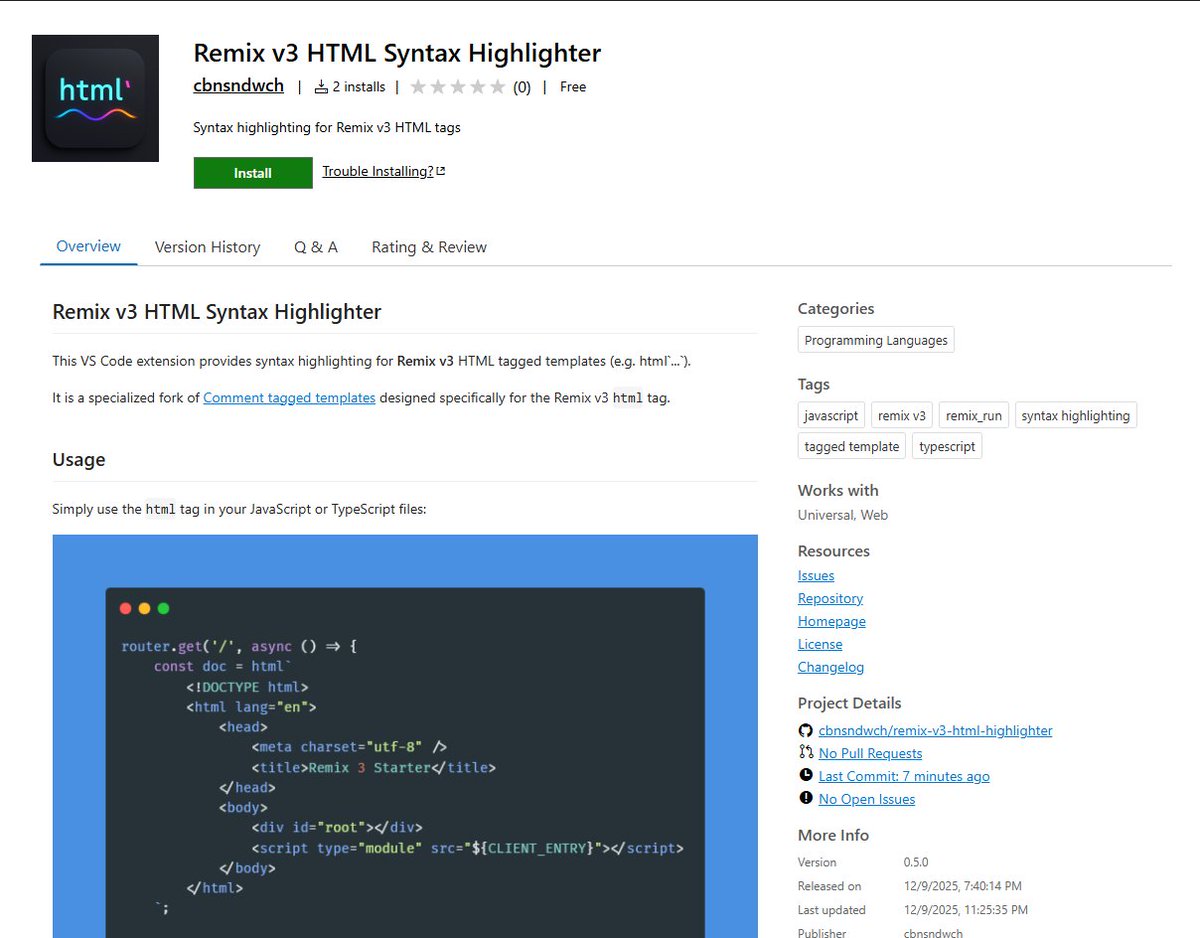Click the star rating icons
The image size is (1200, 938).
pos(458,87)
